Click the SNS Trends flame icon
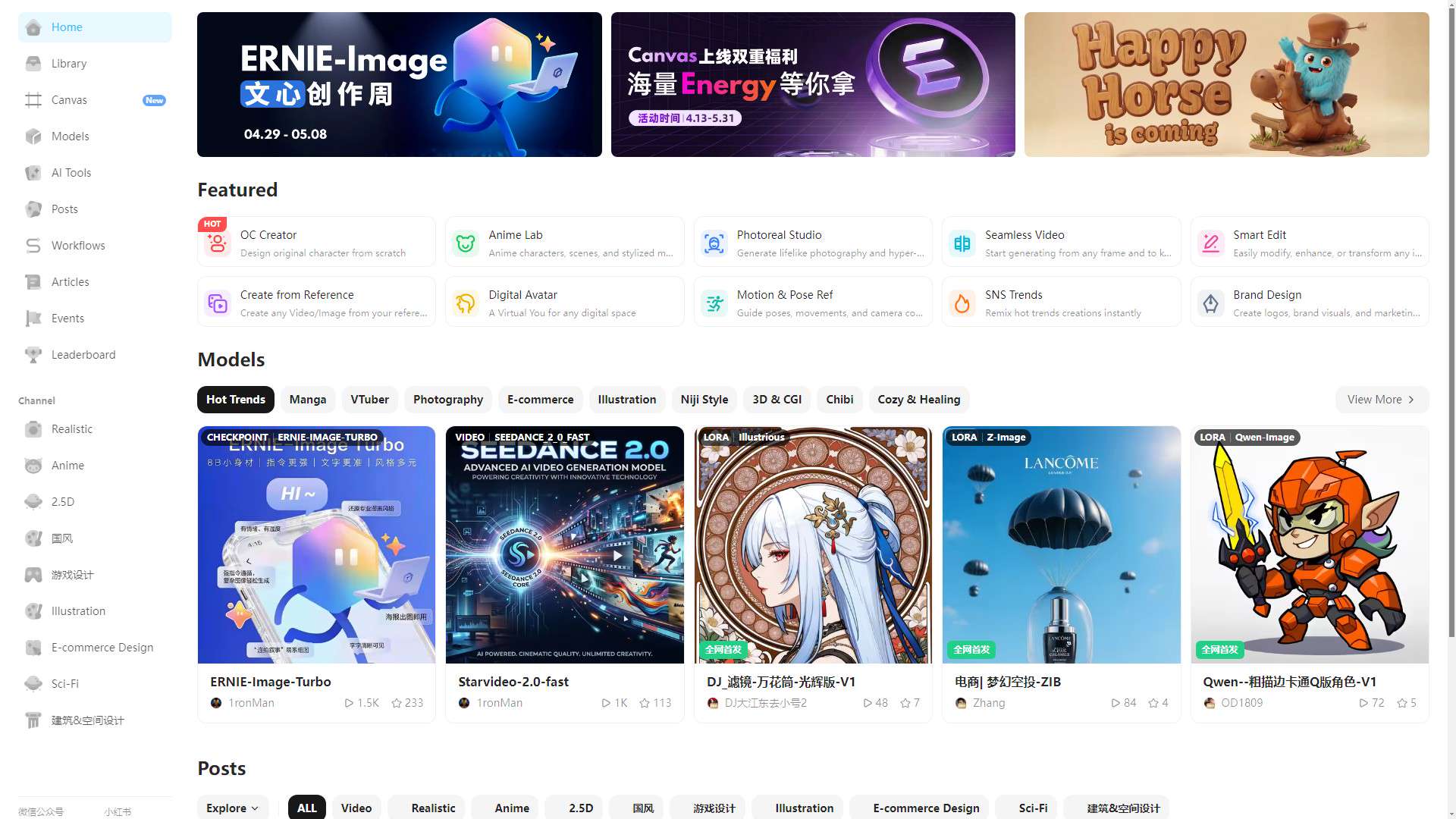Viewport: 1456px width, 819px height. click(x=962, y=303)
